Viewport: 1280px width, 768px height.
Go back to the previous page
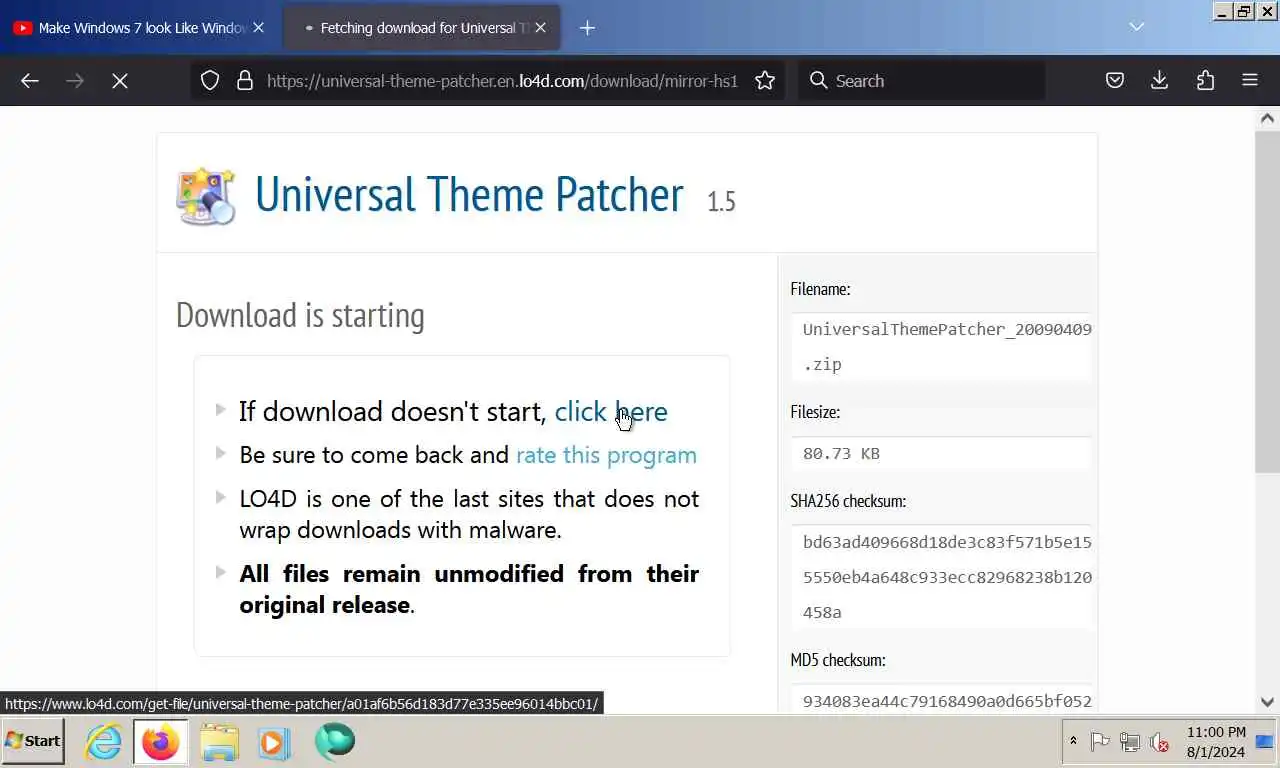[x=30, y=81]
